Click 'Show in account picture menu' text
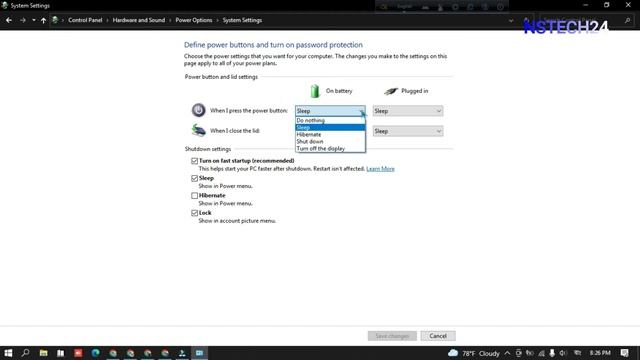Viewport: 640px width, 360px height. coord(237,221)
